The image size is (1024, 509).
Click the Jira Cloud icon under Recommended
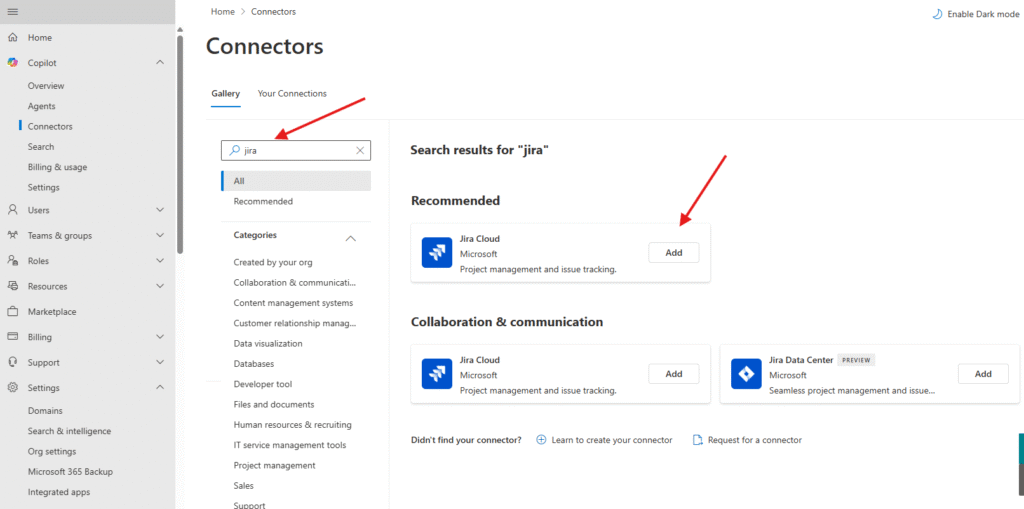[436, 253]
